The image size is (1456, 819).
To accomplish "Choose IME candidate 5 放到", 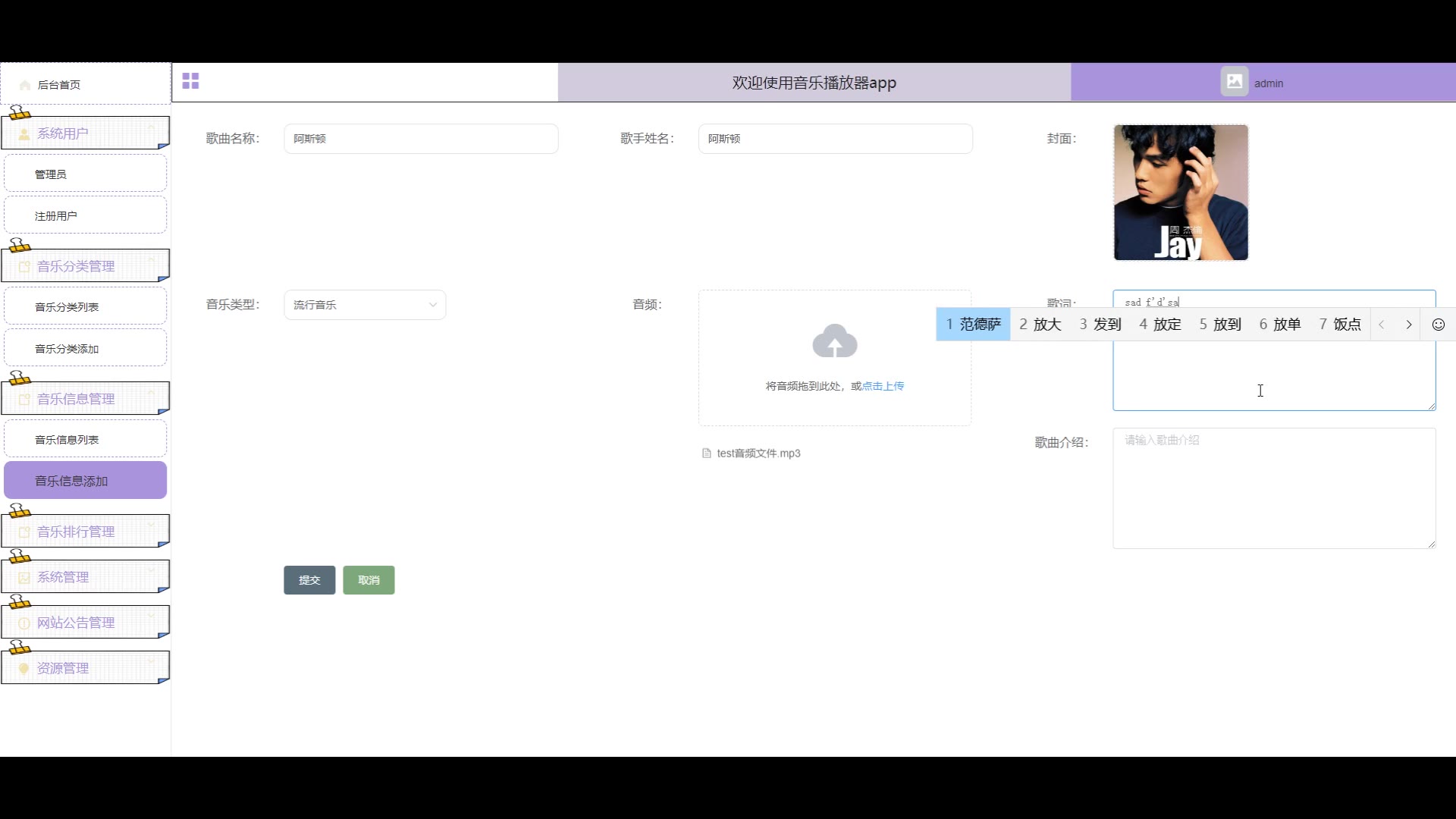I will coord(1220,325).
